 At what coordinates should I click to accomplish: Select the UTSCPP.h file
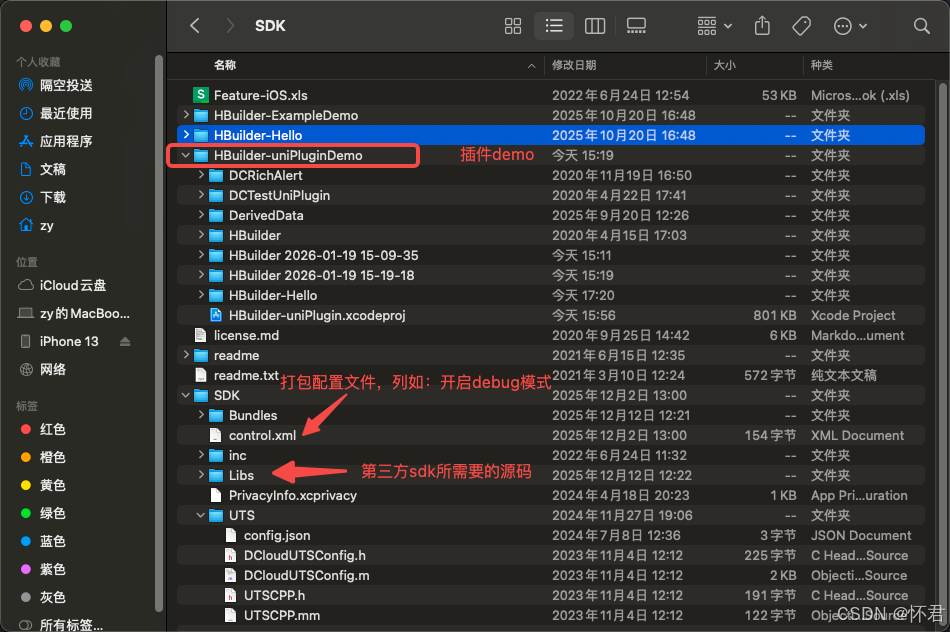(x=551, y=595)
